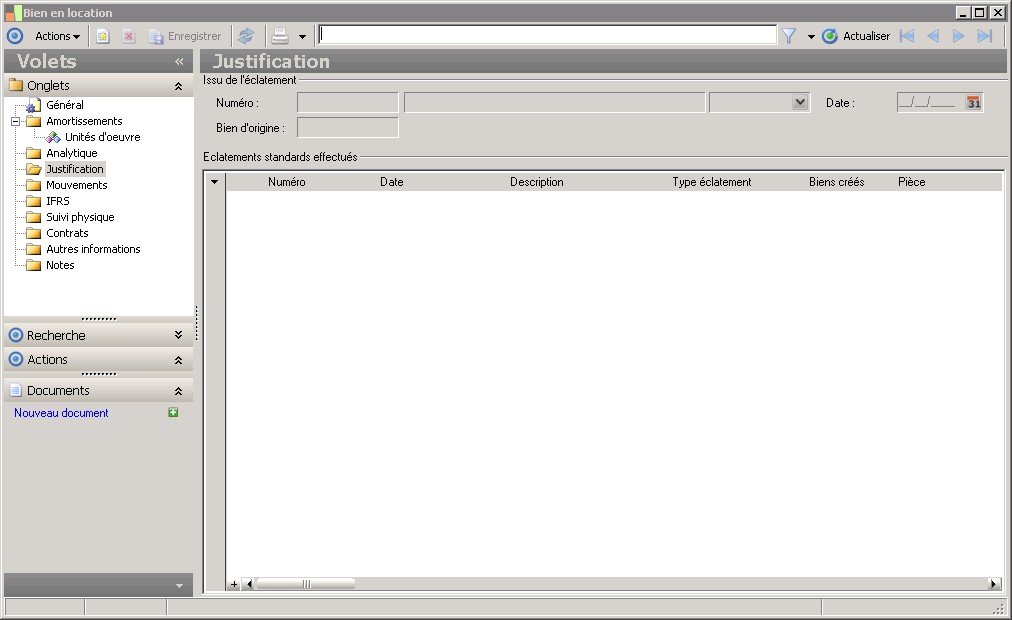Click the Onglets folder icon
The width and height of the screenshot is (1012, 620).
tap(16, 85)
